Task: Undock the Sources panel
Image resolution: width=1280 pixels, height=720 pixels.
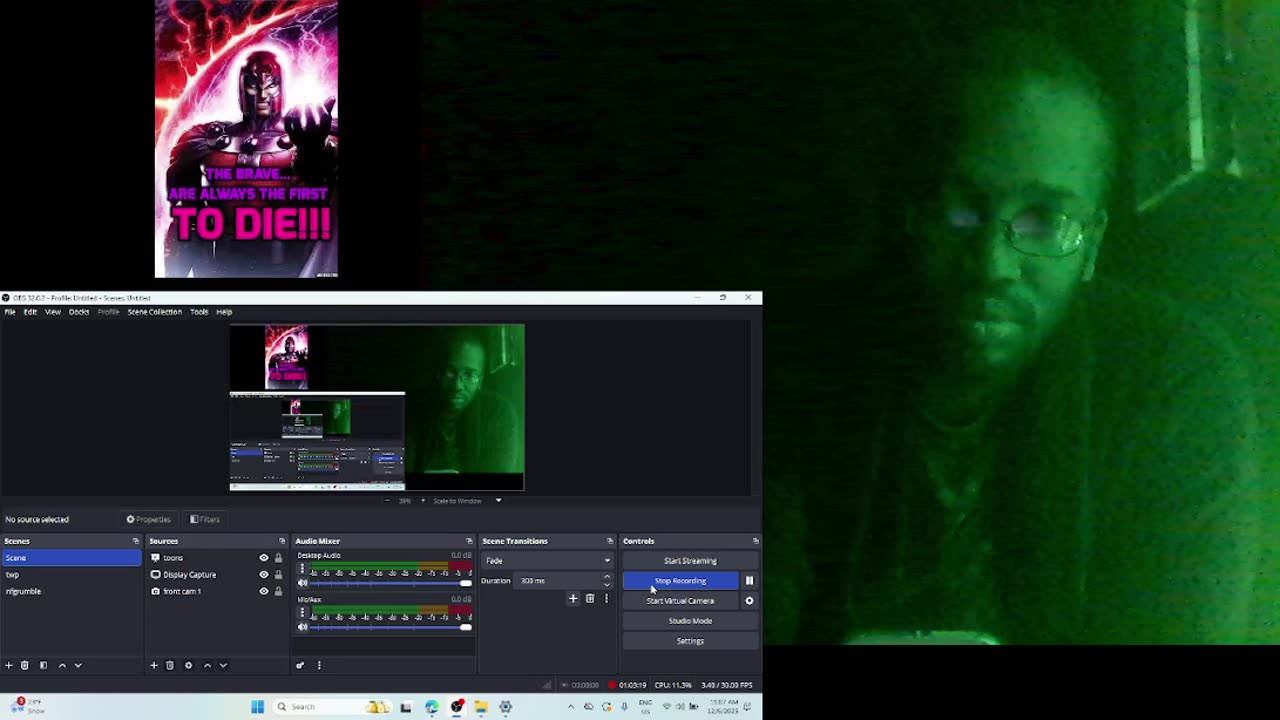Action: 282,541
